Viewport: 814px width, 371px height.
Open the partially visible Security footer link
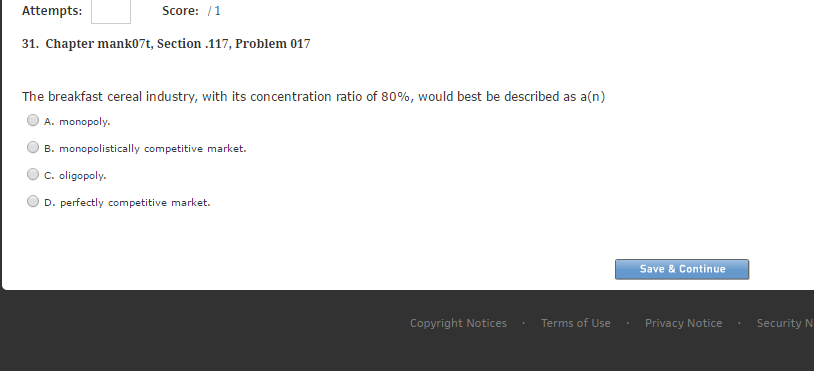pyautogui.click(x=785, y=323)
